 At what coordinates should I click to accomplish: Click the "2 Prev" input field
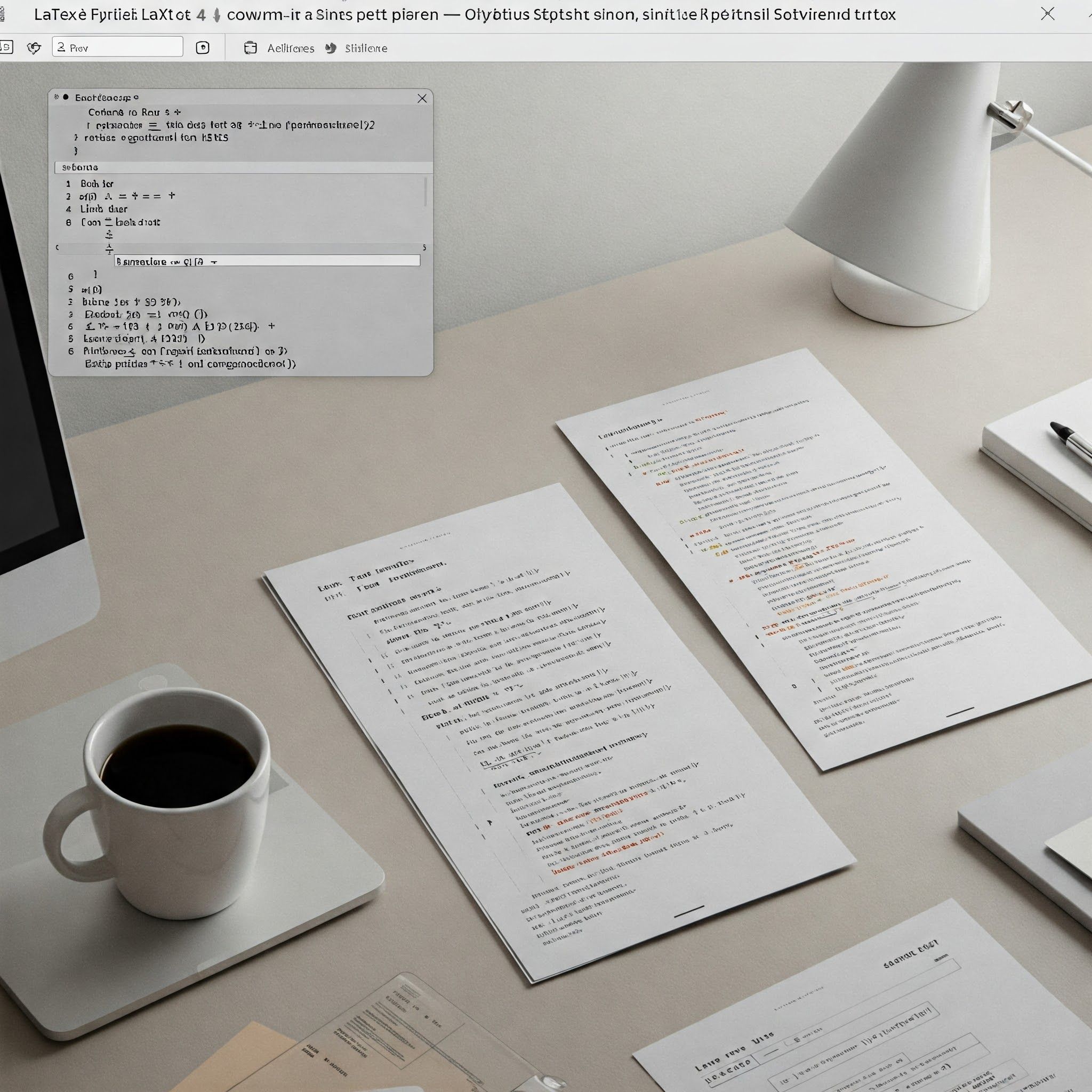[117, 47]
